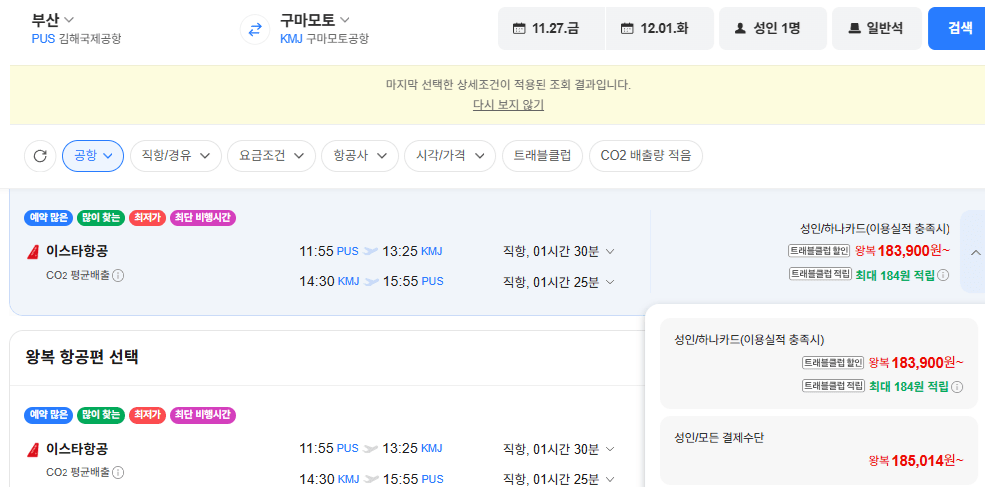Open the 시각/가격 filter dropdown
Image resolution: width=985 pixels, height=487 pixels.
[450, 156]
